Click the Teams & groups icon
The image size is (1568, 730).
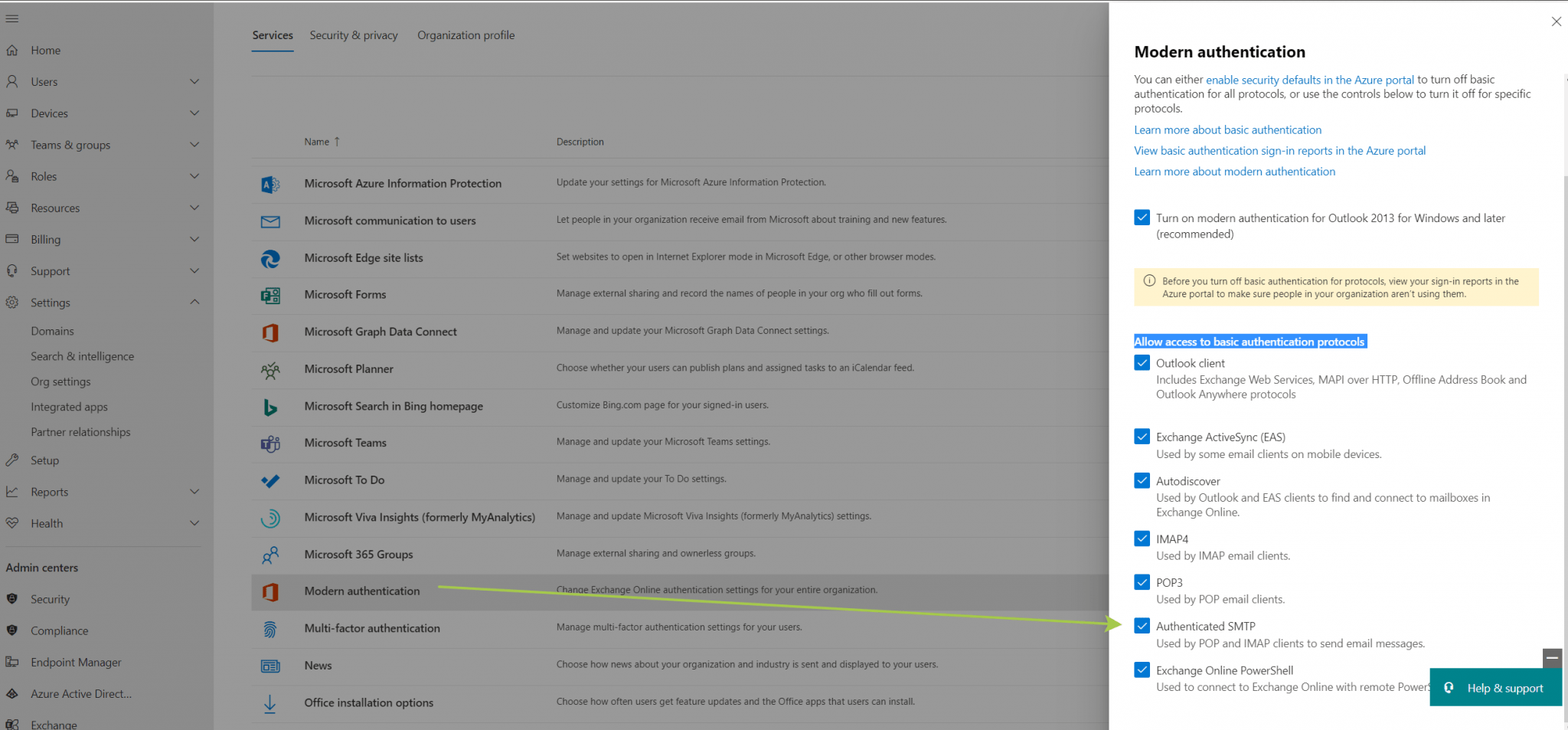[x=12, y=145]
